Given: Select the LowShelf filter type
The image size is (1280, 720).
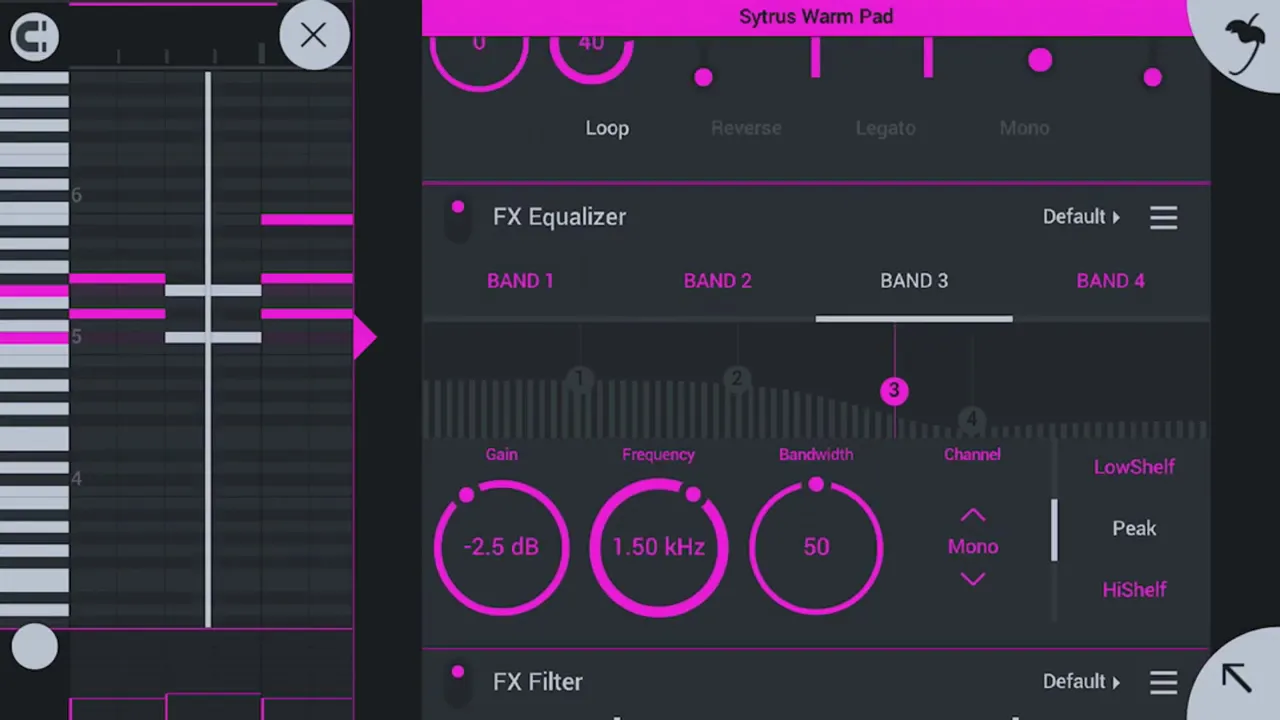Looking at the screenshot, I should [x=1134, y=467].
